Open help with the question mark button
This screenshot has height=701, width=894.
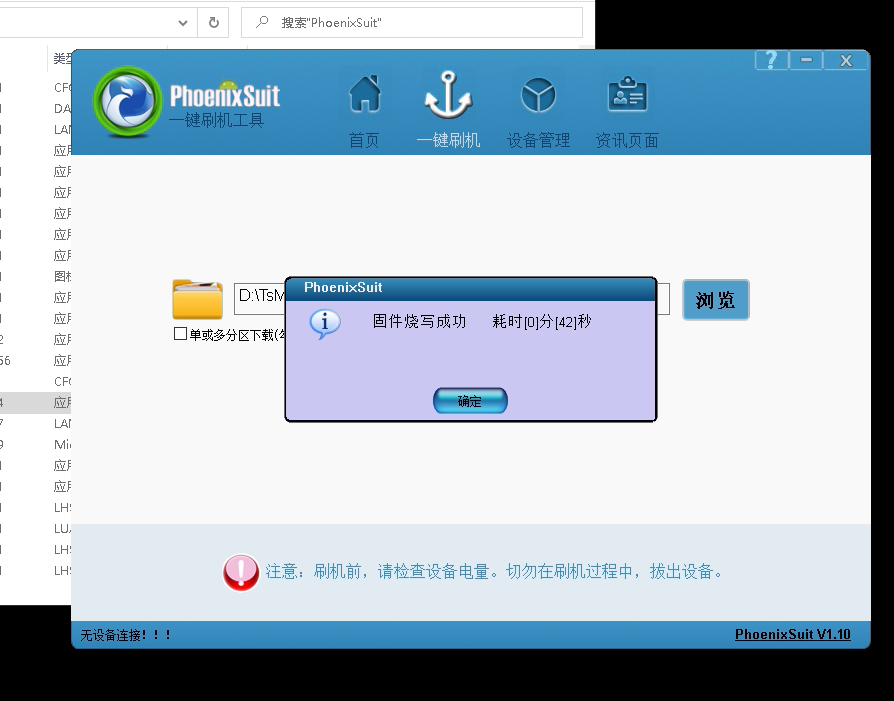pyautogui.click(x=771, y=60)
